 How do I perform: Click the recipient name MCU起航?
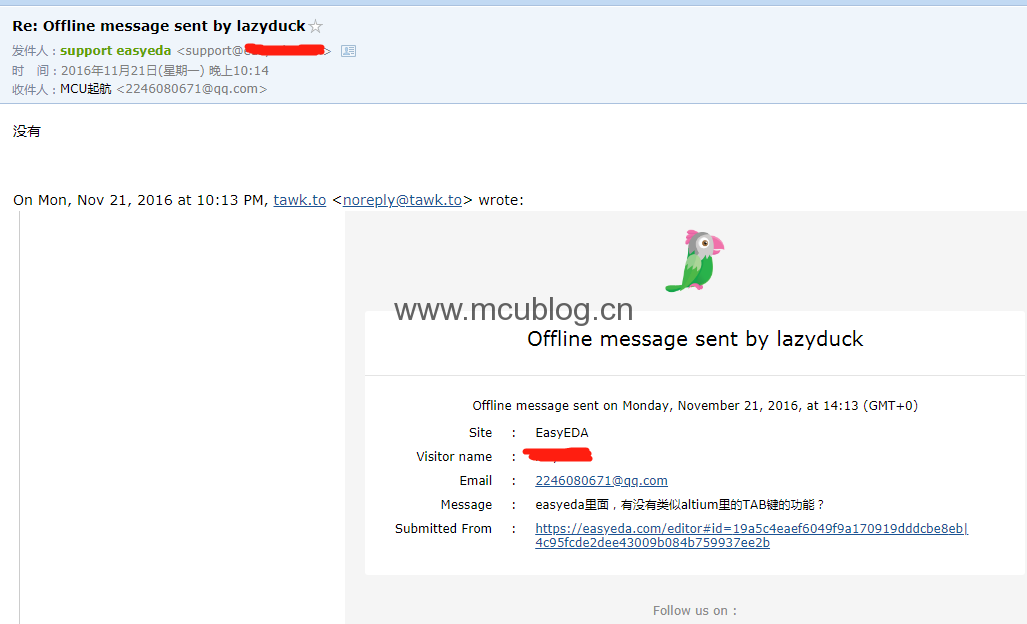[x=86, y=89]
